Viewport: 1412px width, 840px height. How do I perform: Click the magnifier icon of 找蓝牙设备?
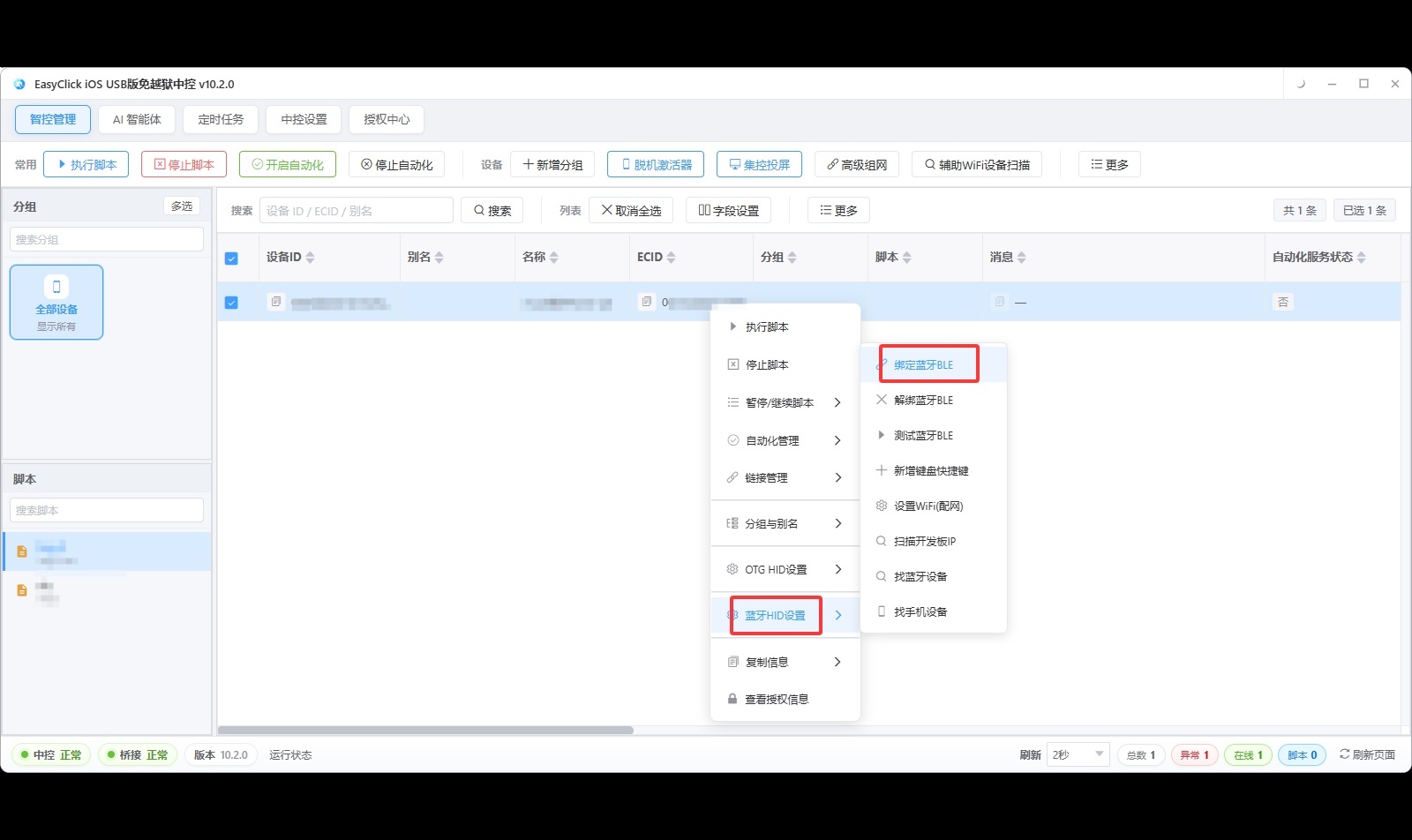pos(881,576)
